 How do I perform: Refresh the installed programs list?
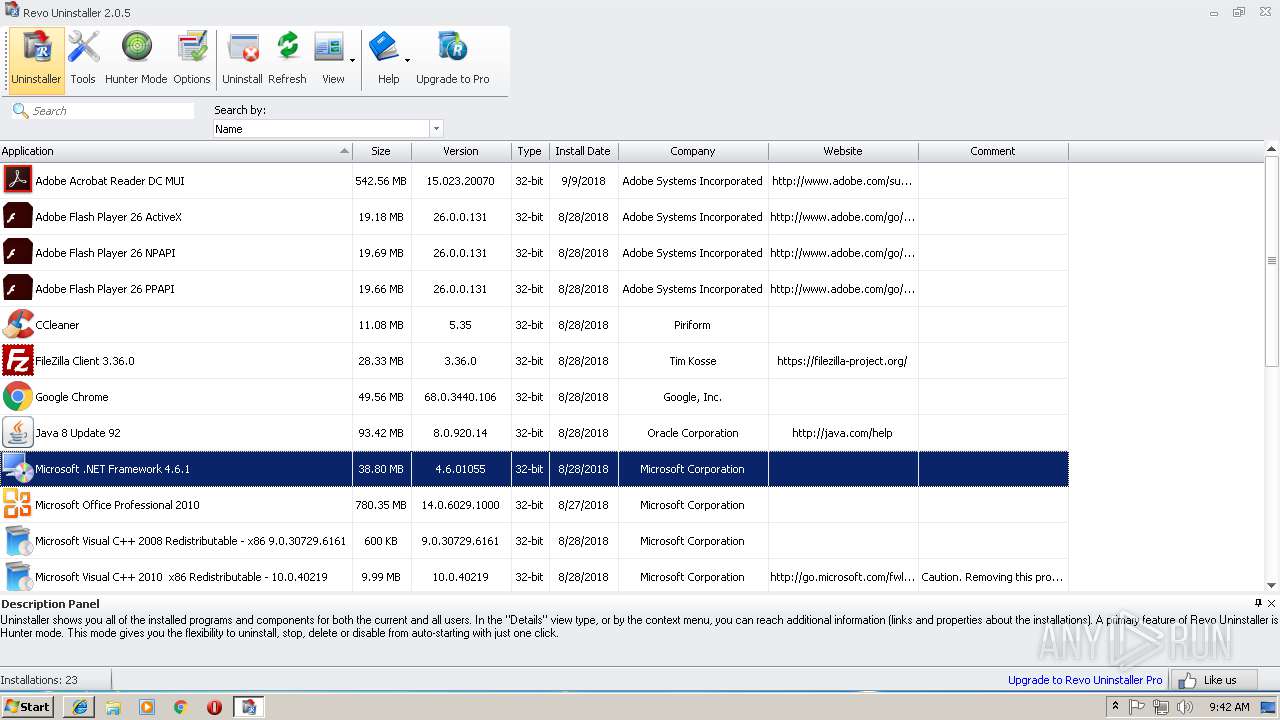point(287,60)
